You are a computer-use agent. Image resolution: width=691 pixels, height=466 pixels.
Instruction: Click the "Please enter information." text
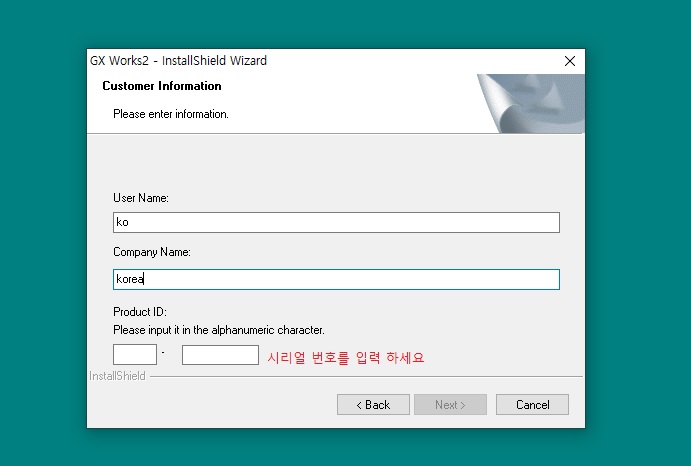coord(171,114)
